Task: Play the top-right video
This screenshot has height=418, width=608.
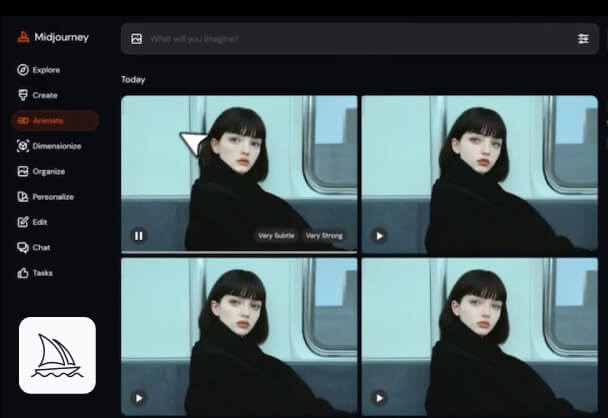Action: pyautogui.click(x=379, y=236)
